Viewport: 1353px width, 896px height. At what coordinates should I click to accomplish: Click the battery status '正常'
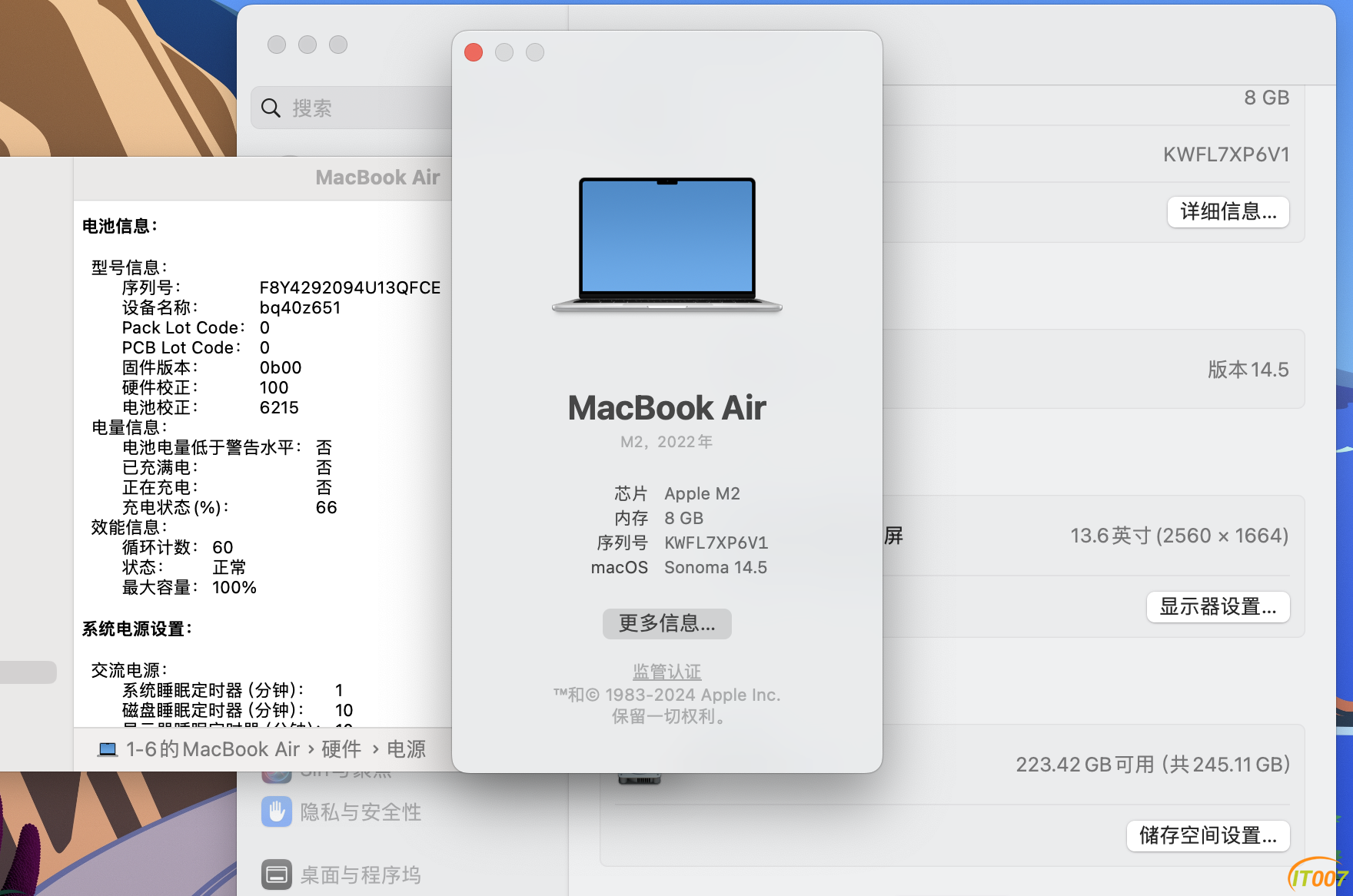pyautogui.click(x=229, y=567)
